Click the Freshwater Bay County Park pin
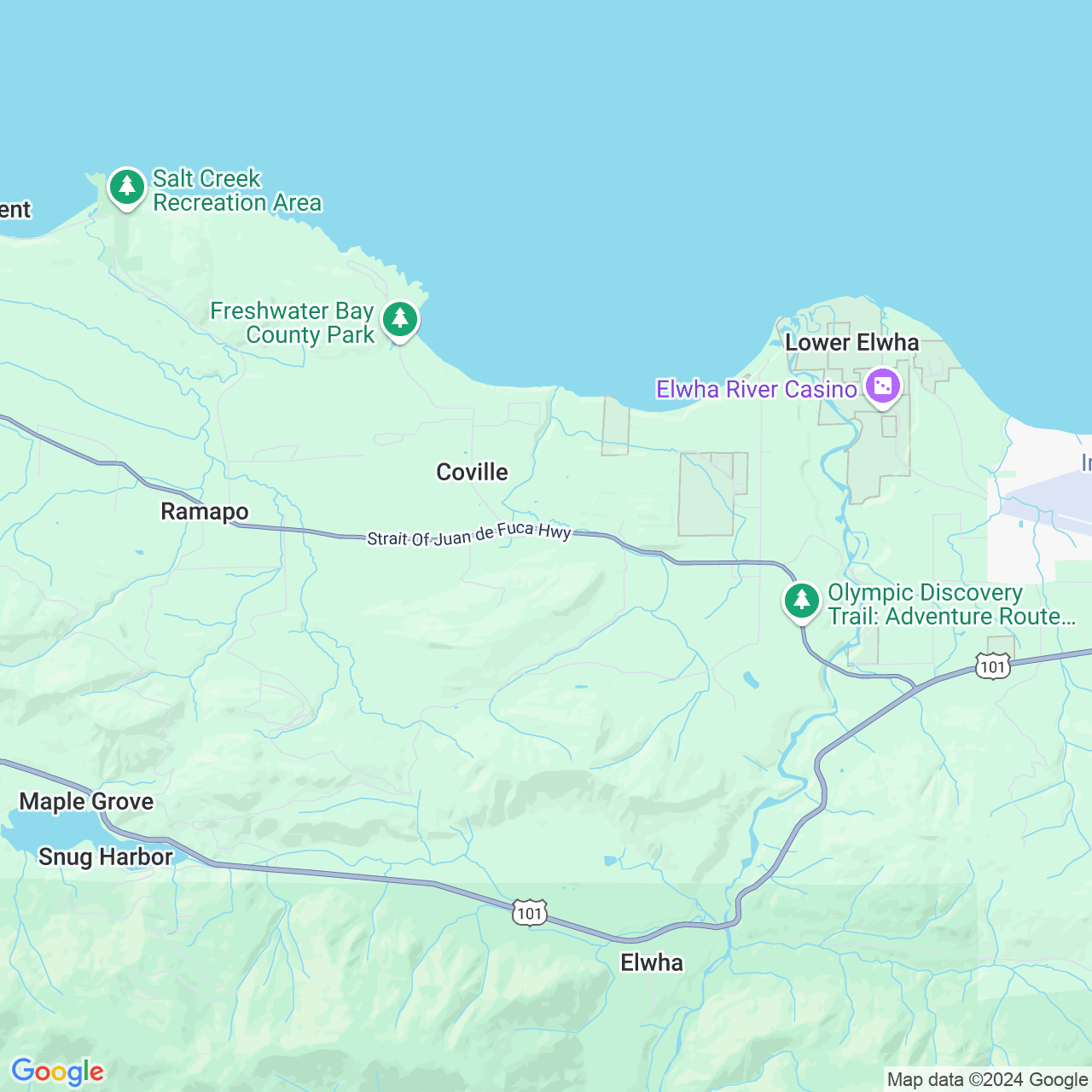The height and width of the screenshot is (1092, 1092). [x=400, y=322]
